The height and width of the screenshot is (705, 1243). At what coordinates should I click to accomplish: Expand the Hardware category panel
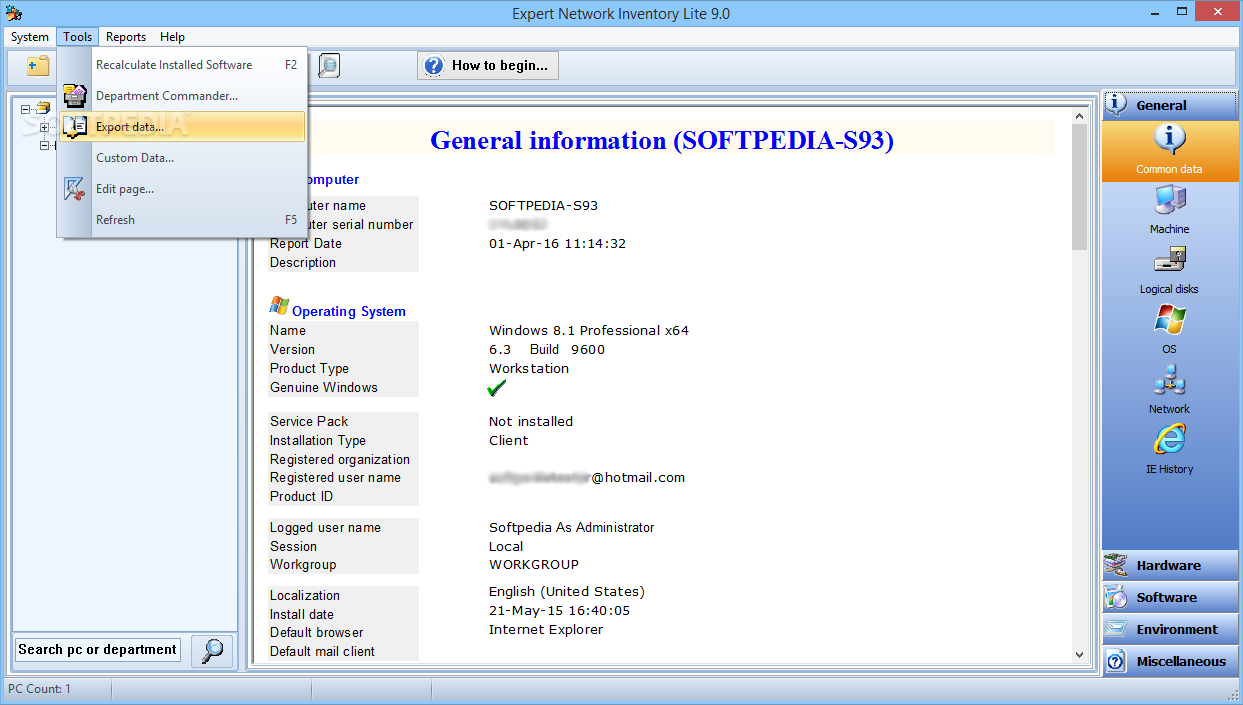pyautogui.click(x=1169, y=565)
